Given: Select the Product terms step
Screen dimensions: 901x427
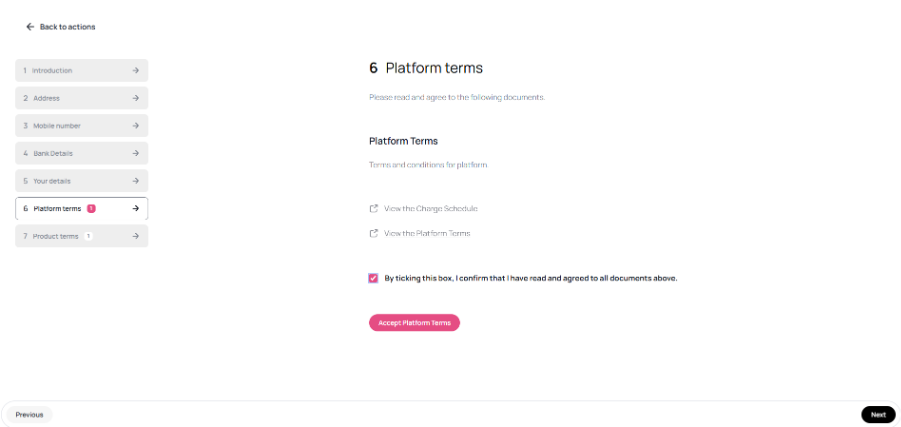Looking at the screenshot, I should click(x=82, y=236).
